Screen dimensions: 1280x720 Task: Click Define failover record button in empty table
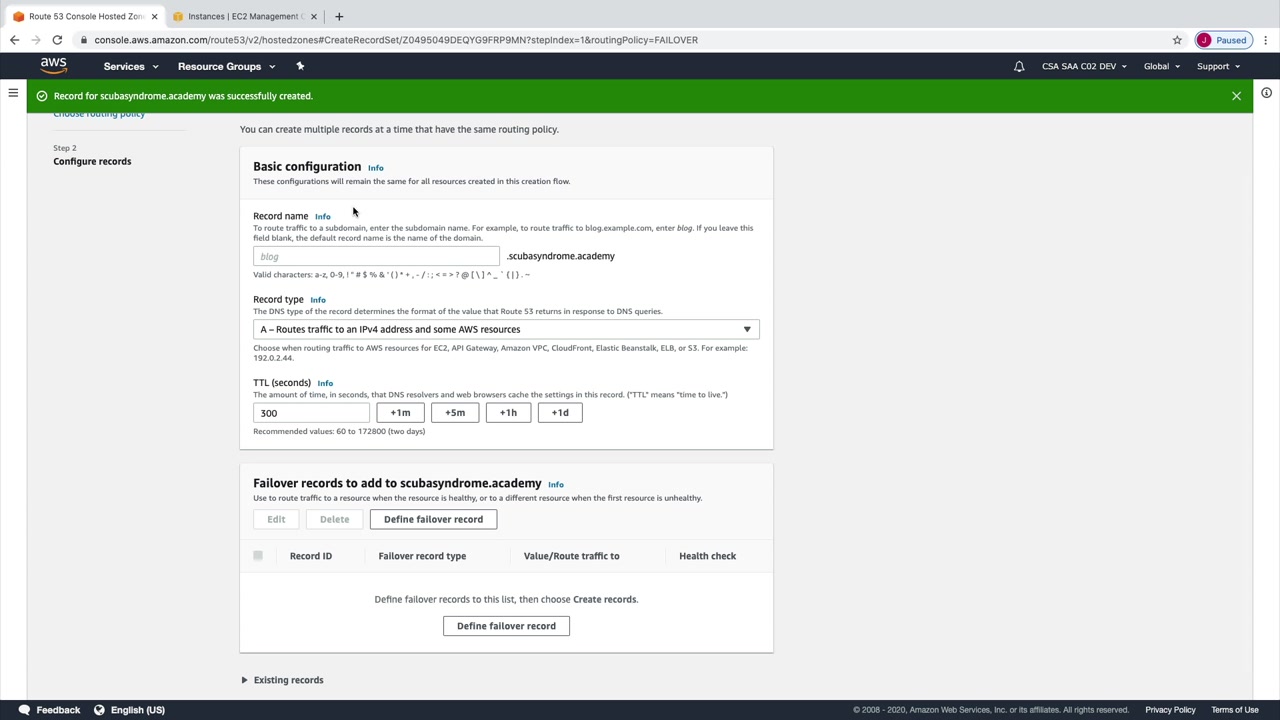point(506,626)
